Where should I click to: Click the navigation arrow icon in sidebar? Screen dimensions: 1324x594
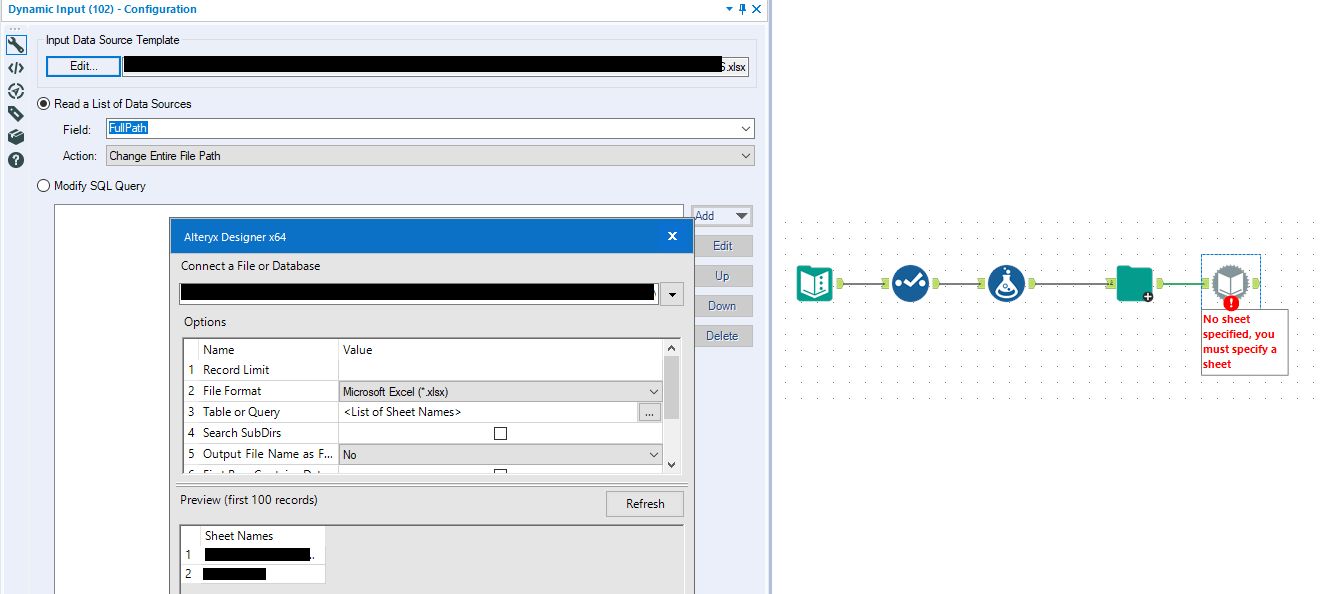pos(15,90)
